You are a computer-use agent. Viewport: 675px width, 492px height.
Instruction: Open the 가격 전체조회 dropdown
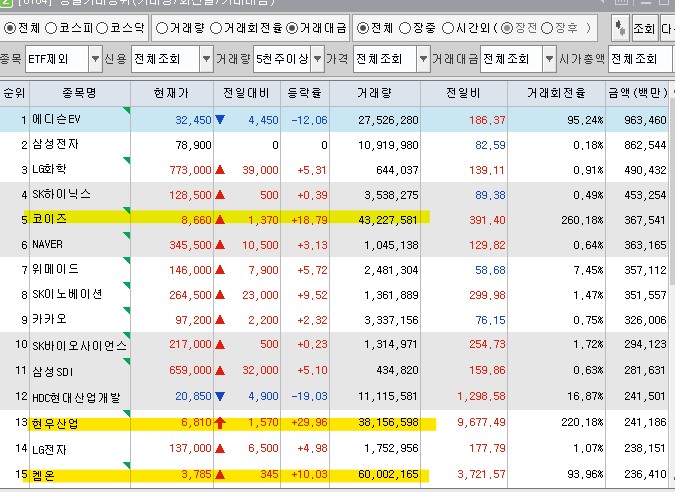click(423, 59)
